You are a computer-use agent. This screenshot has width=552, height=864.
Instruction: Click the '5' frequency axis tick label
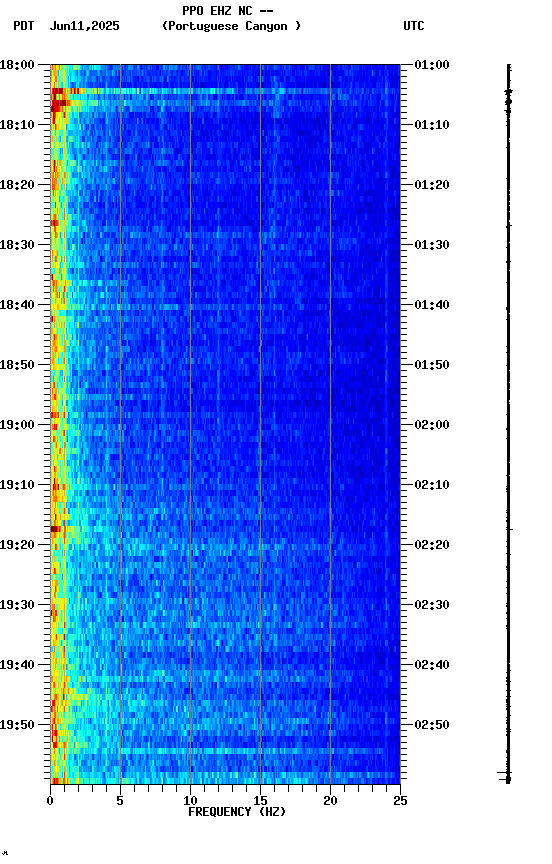click(120, 801)
